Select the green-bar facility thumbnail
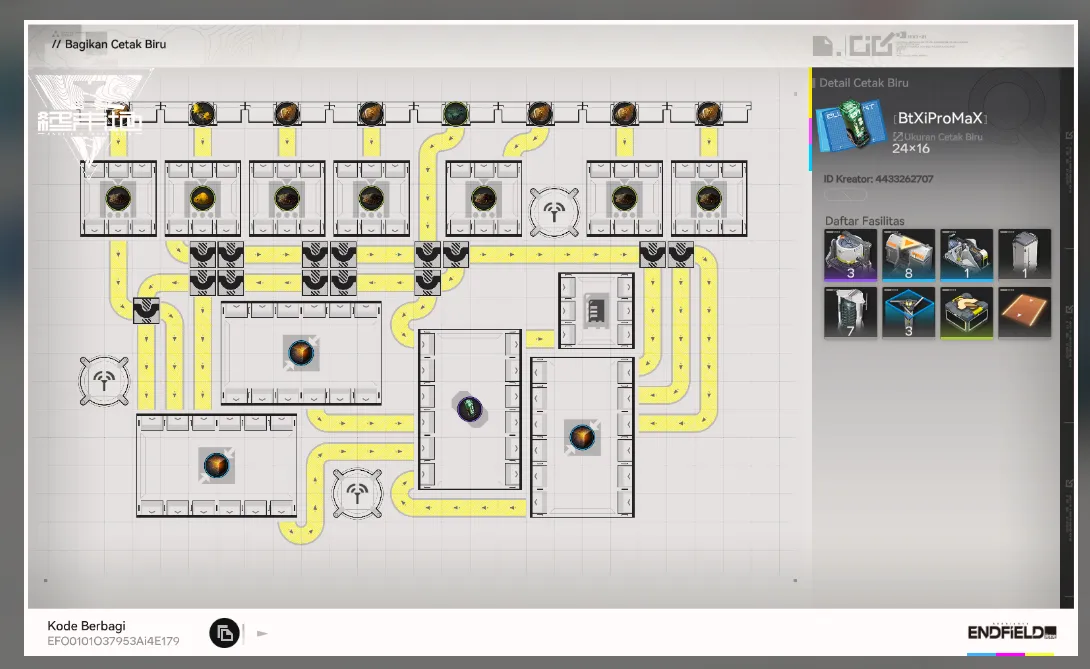The height and width of the screenshot is (669, 1090). (966, 313)
